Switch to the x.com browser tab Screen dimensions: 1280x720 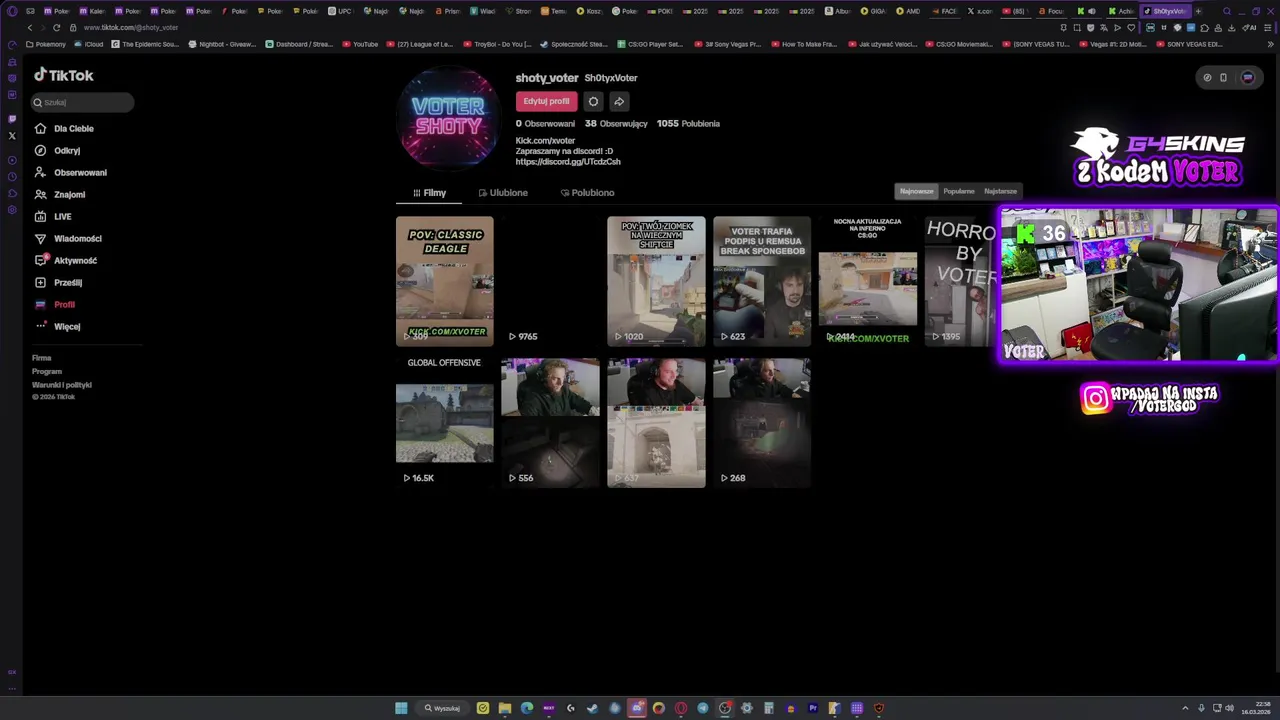pyautogui.click(x=980, y=11)
